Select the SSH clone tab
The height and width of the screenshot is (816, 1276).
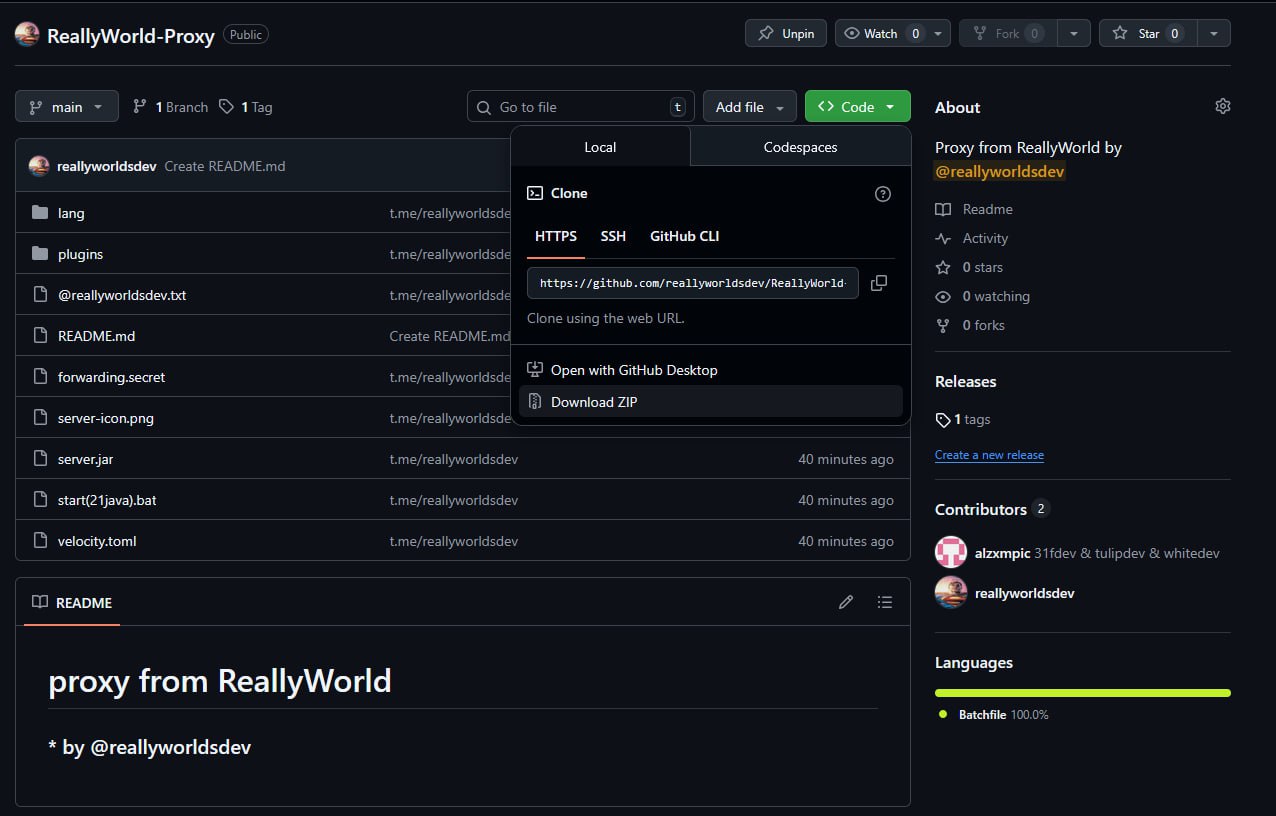coord(613,236)
